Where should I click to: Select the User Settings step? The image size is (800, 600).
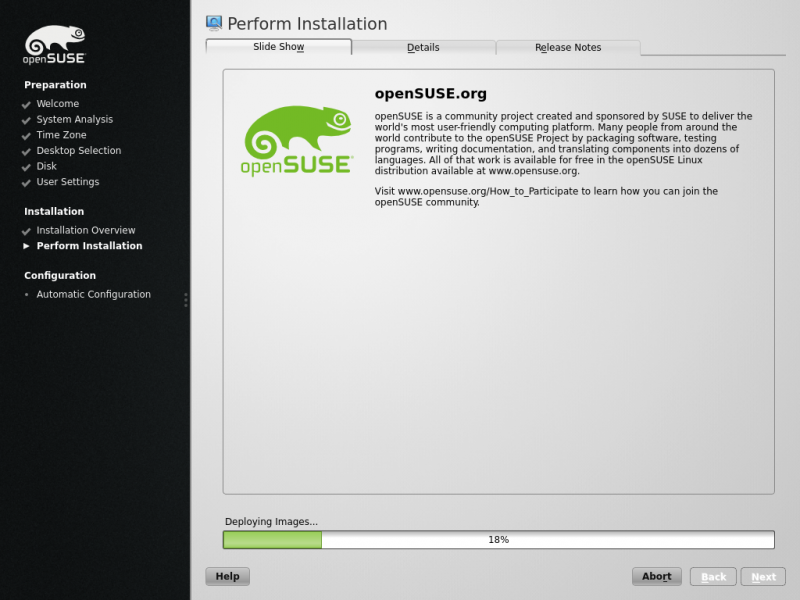tap(68, 182)
